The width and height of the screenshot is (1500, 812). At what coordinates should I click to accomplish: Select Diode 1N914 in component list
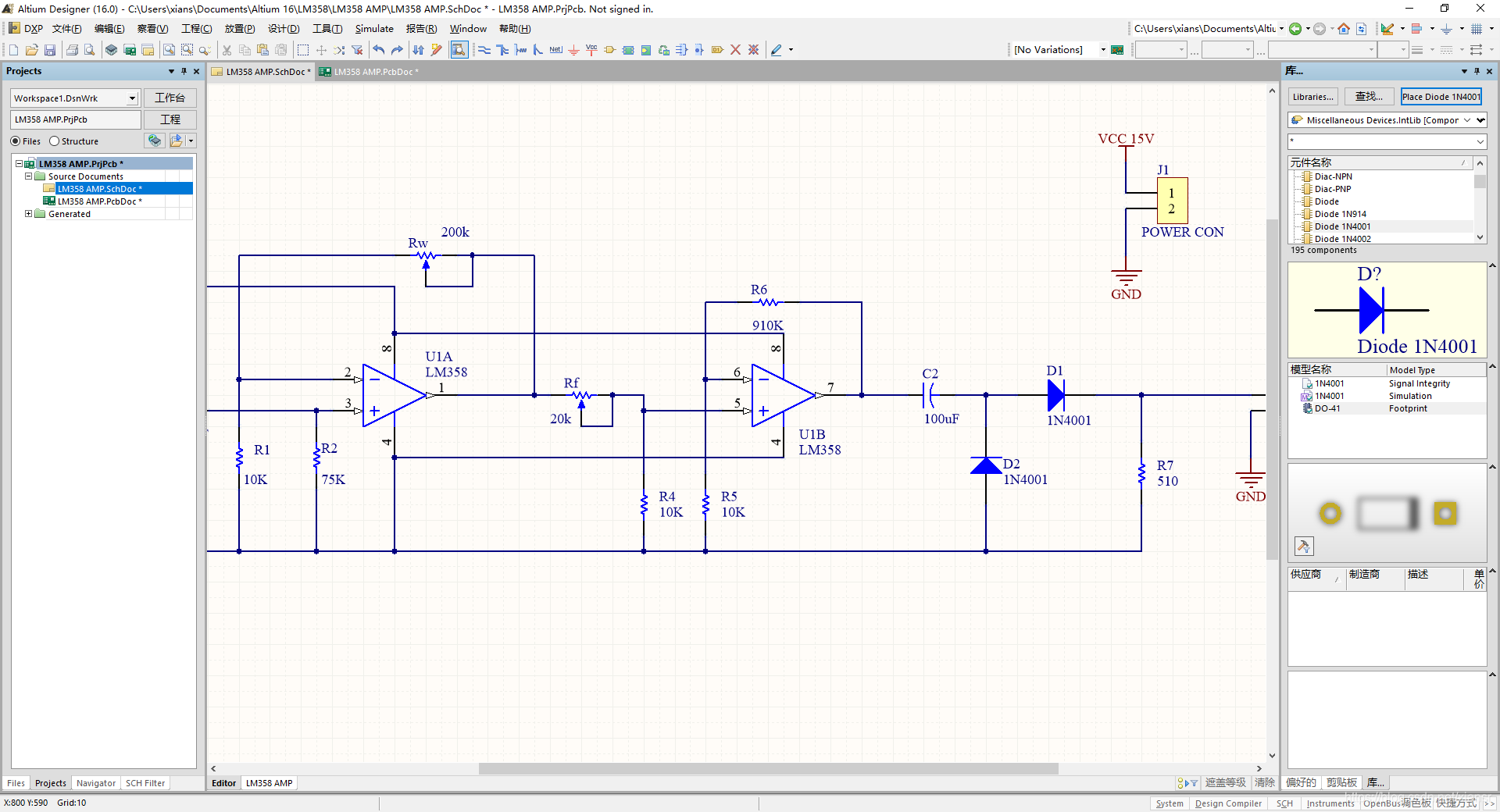coord(1341,214)
